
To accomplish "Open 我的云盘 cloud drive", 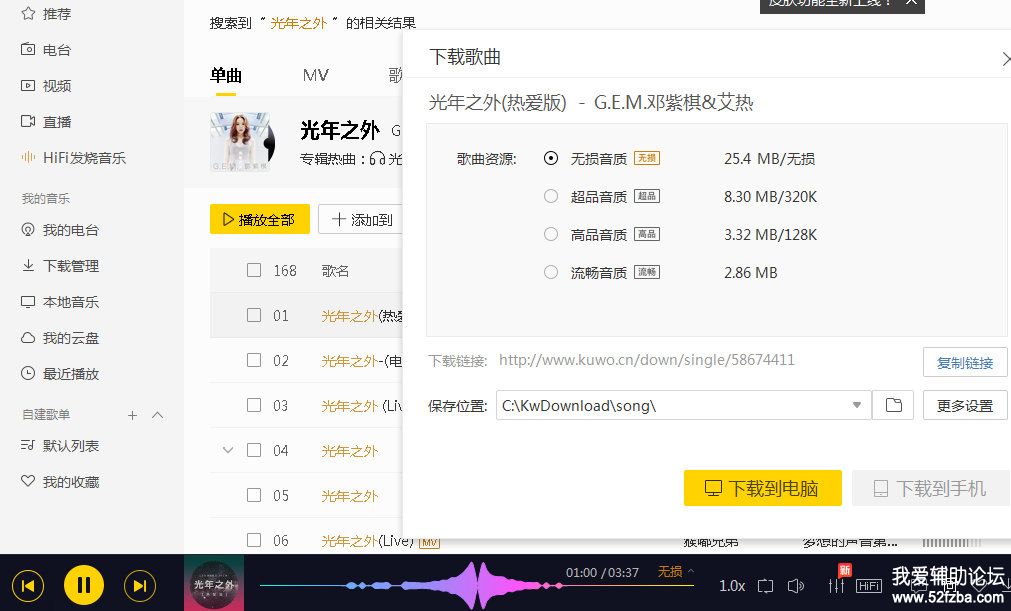I will point(60,338).
